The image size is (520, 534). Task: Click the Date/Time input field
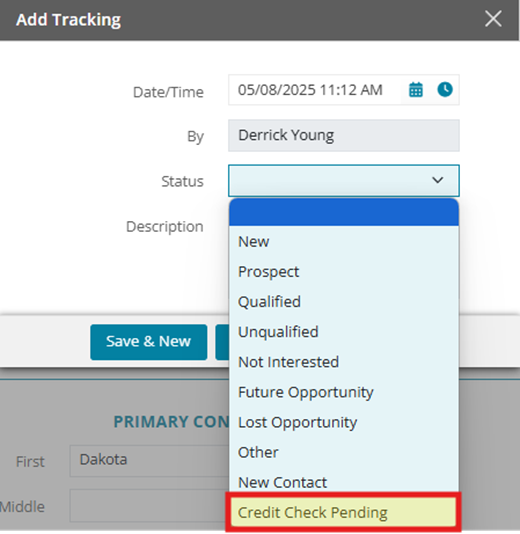[315, 90]
